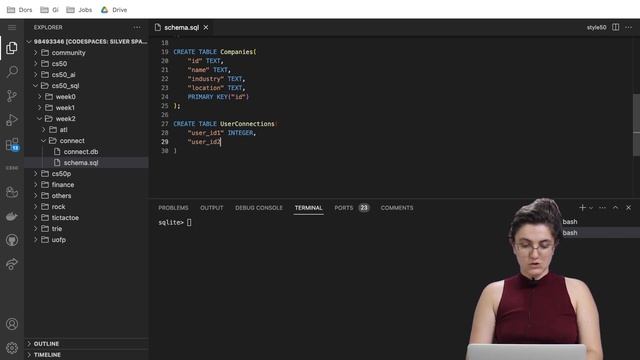Select the schema.sql editor tab
Screen dimensions: 640x360
coord(182,27)
